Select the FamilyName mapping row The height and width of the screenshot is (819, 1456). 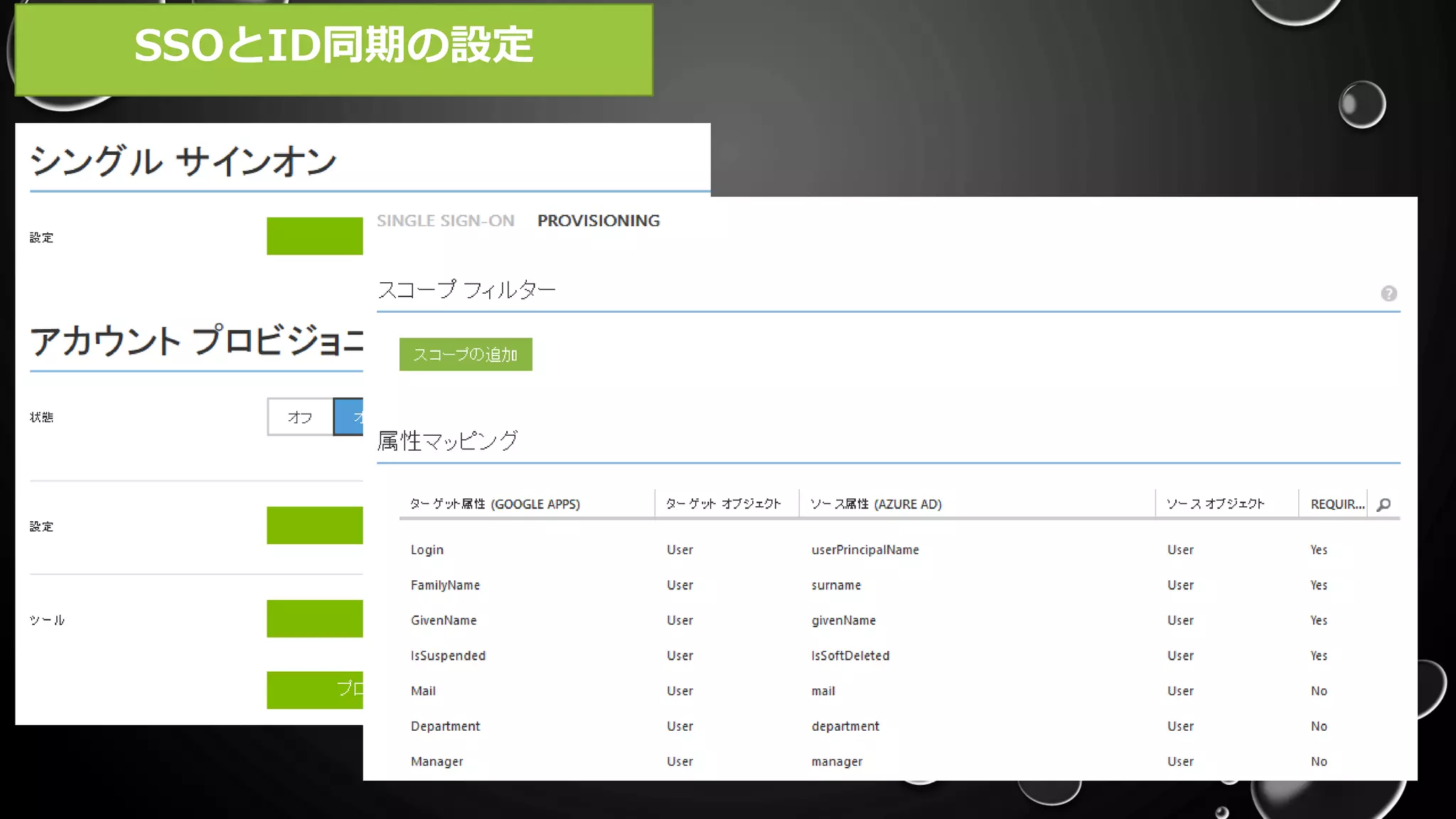coord(445,585)
